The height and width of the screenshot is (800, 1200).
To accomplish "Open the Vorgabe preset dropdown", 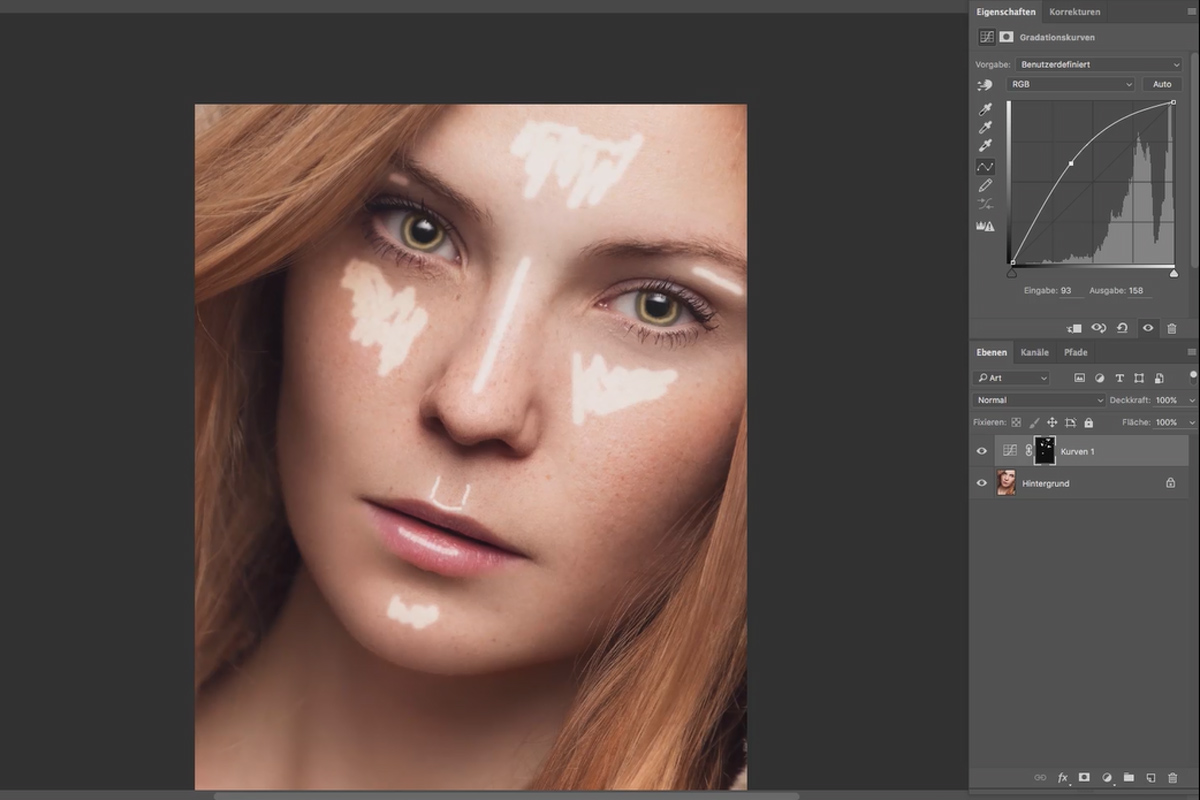I will pyautogui.click(x=1098, y=64).
